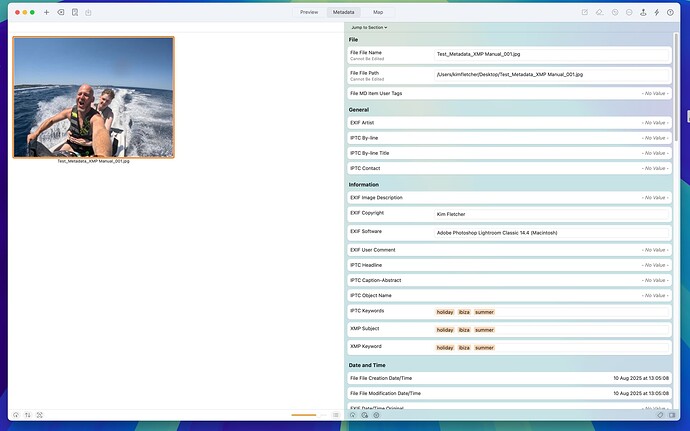Click the sort arrows icon below the thumbnail pane
This screenshot has width=690, height=431.
28,415
